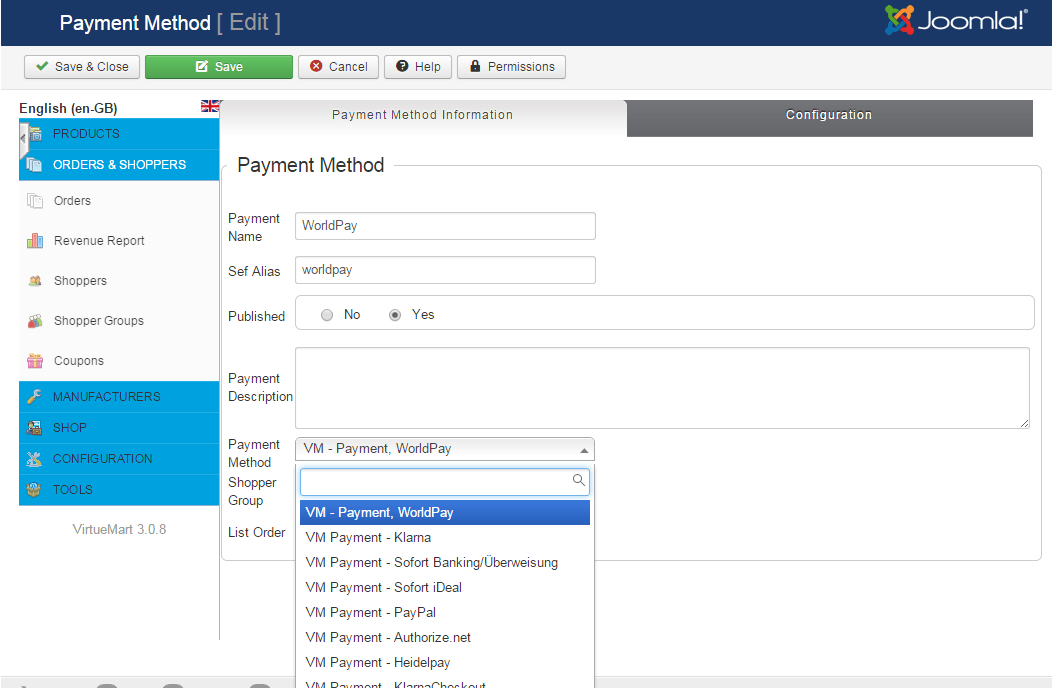Click the Shoppers people icon
Viewport: 1052px width, 688px height.
pos(35,281)
